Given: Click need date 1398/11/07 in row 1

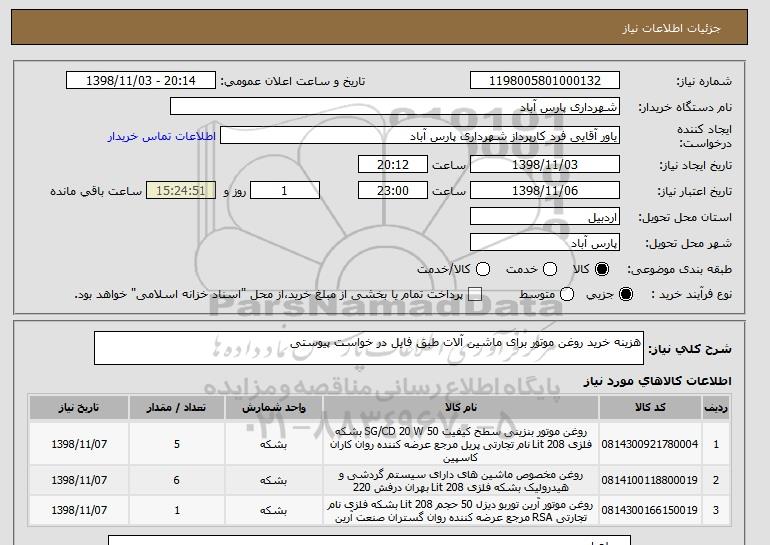Looking at the screenshot, I should click(x=79, y=444).
